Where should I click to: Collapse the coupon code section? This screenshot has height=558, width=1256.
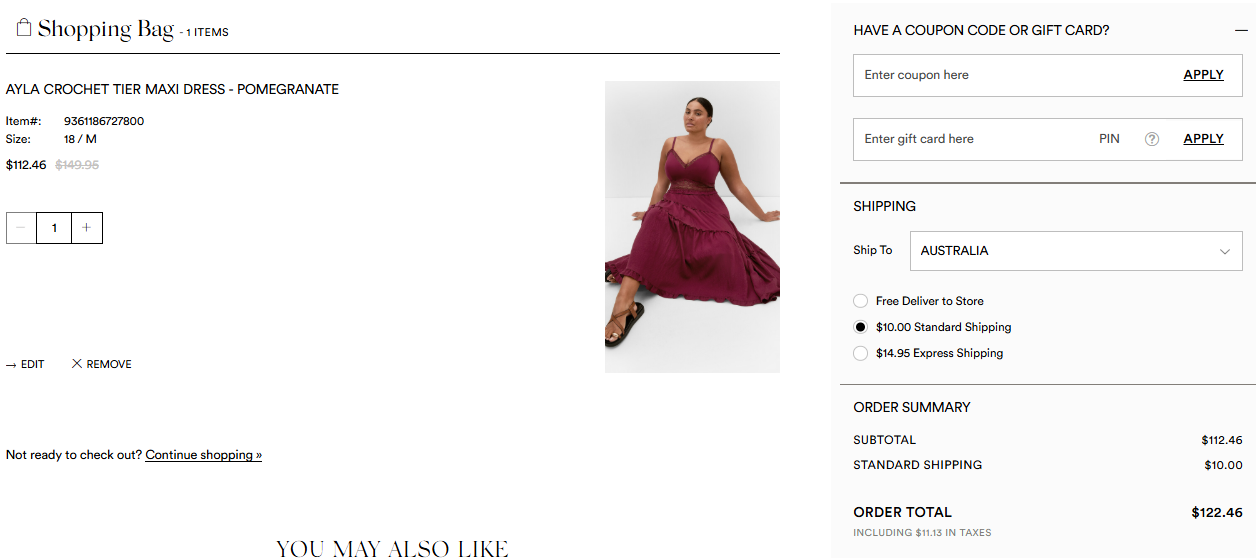click(1241, 31)
